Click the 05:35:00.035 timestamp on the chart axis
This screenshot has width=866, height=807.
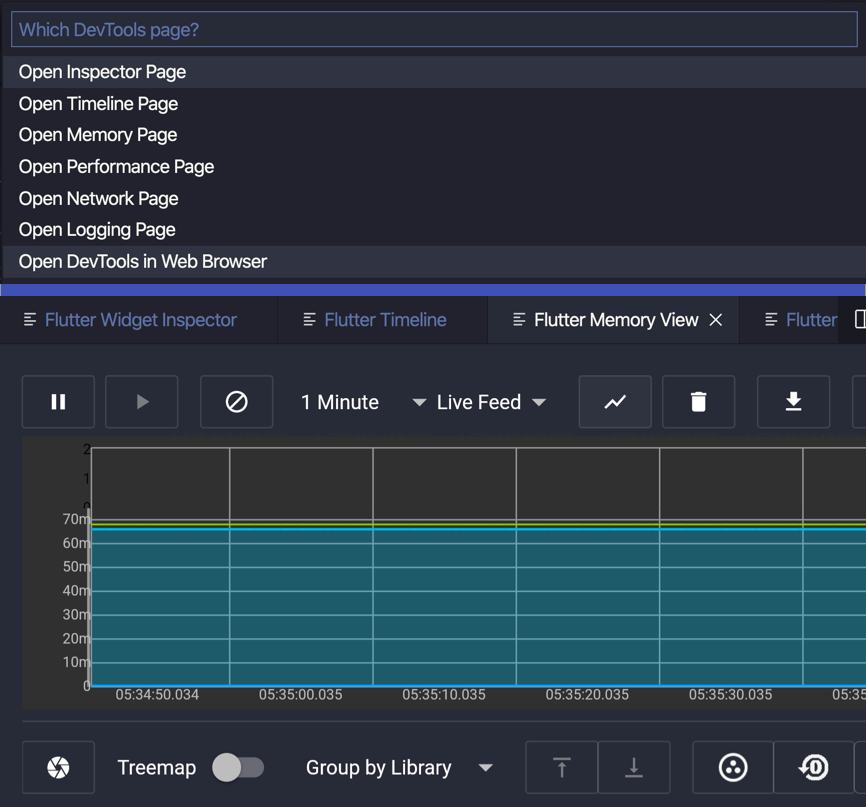(300, 694)
